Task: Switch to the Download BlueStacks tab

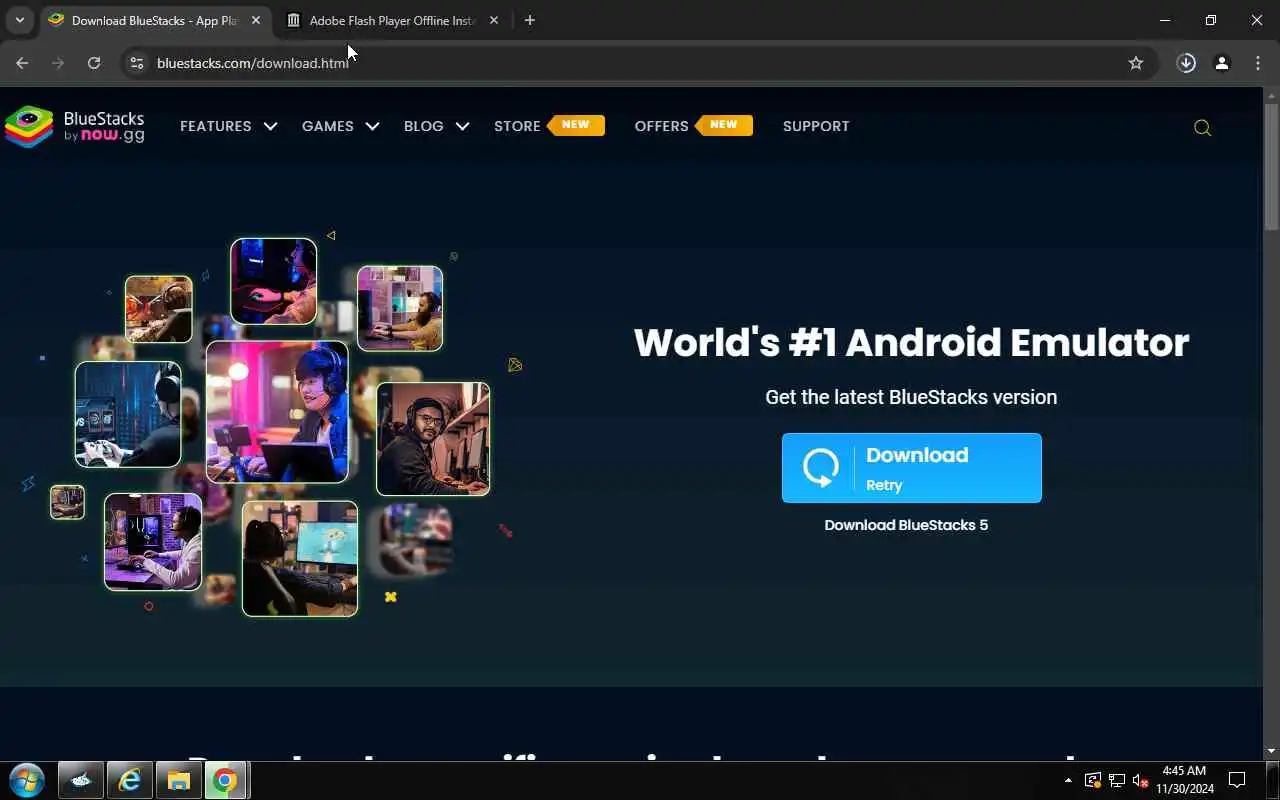Action: (x=155, y=20)
